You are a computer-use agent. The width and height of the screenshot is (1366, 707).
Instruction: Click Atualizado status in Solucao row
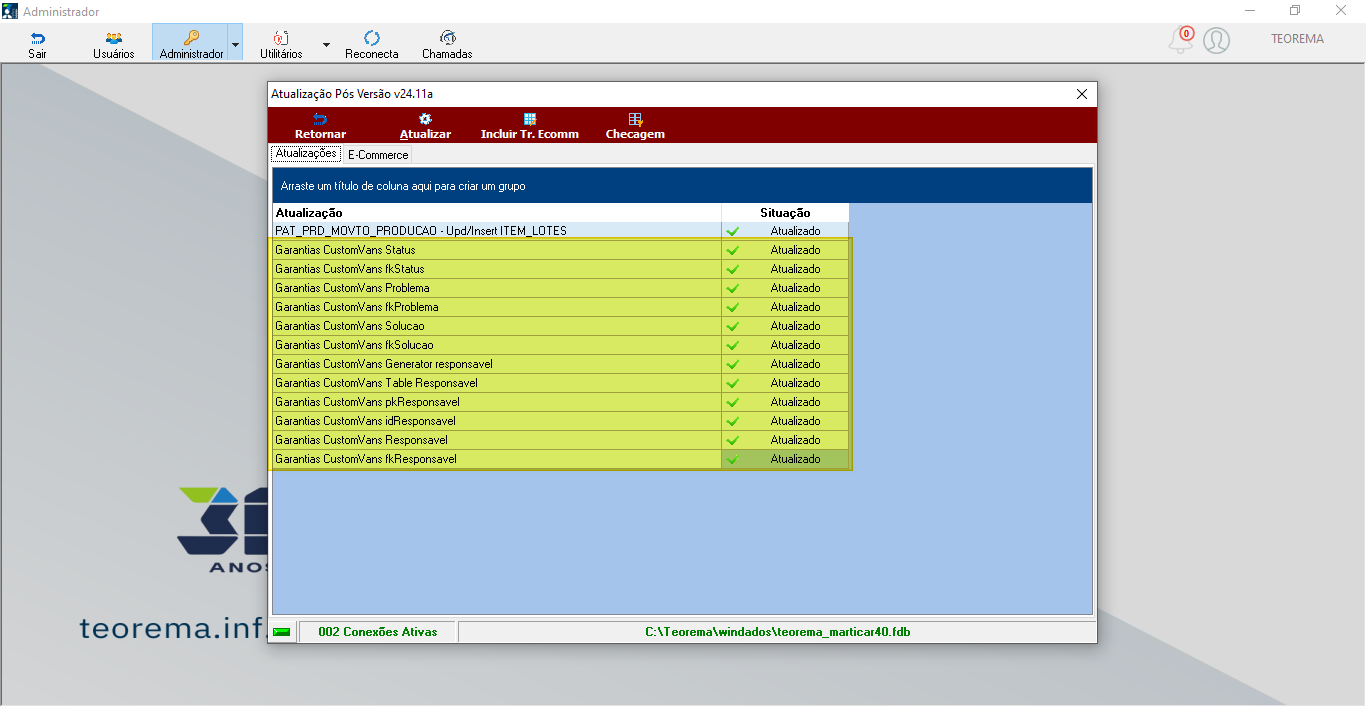[795, 326]
